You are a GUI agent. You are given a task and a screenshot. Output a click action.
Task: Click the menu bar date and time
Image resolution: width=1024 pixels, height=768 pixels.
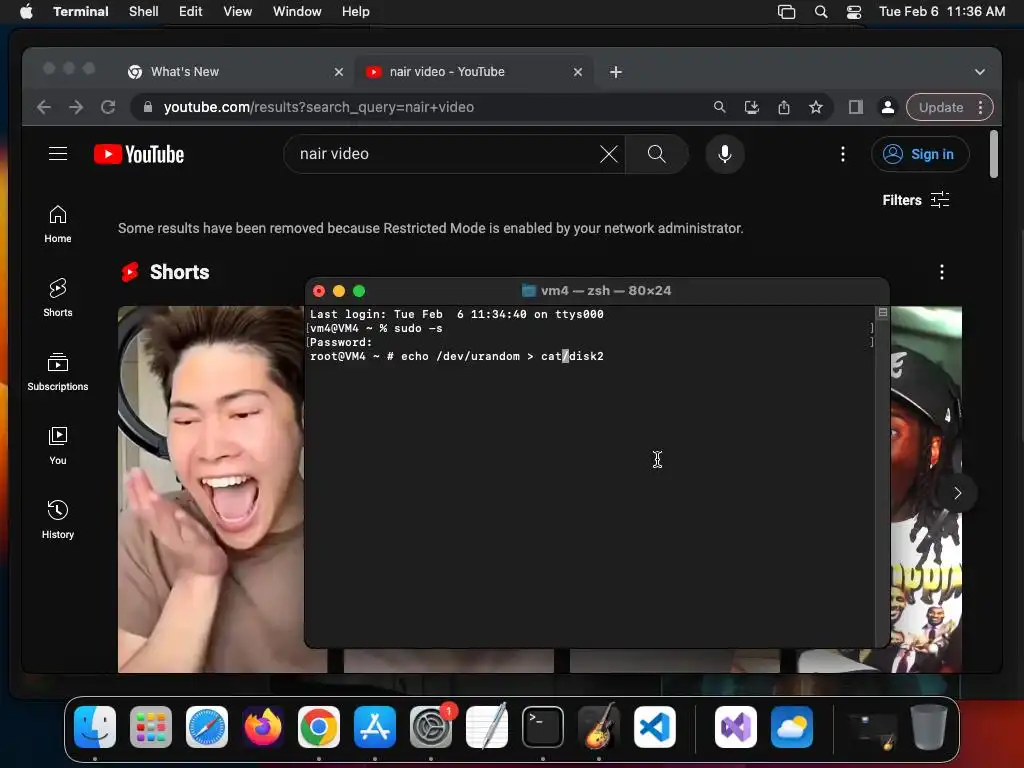point(942,11)
